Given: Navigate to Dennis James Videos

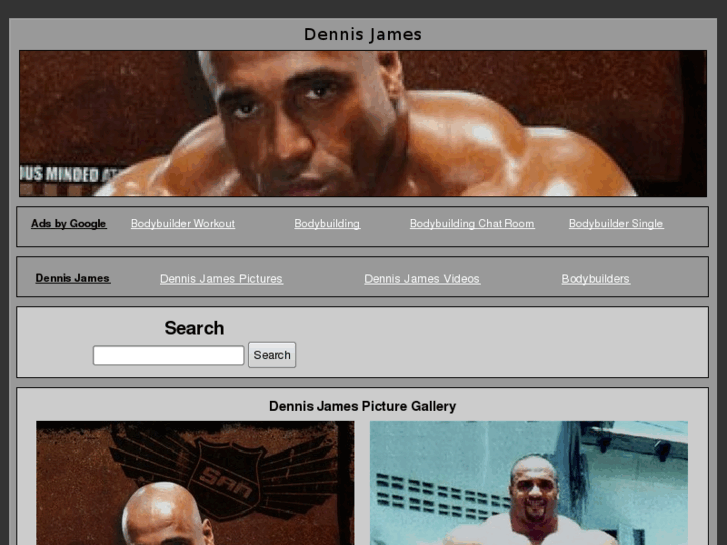Looking at the screenshot, I should point(422,279).
